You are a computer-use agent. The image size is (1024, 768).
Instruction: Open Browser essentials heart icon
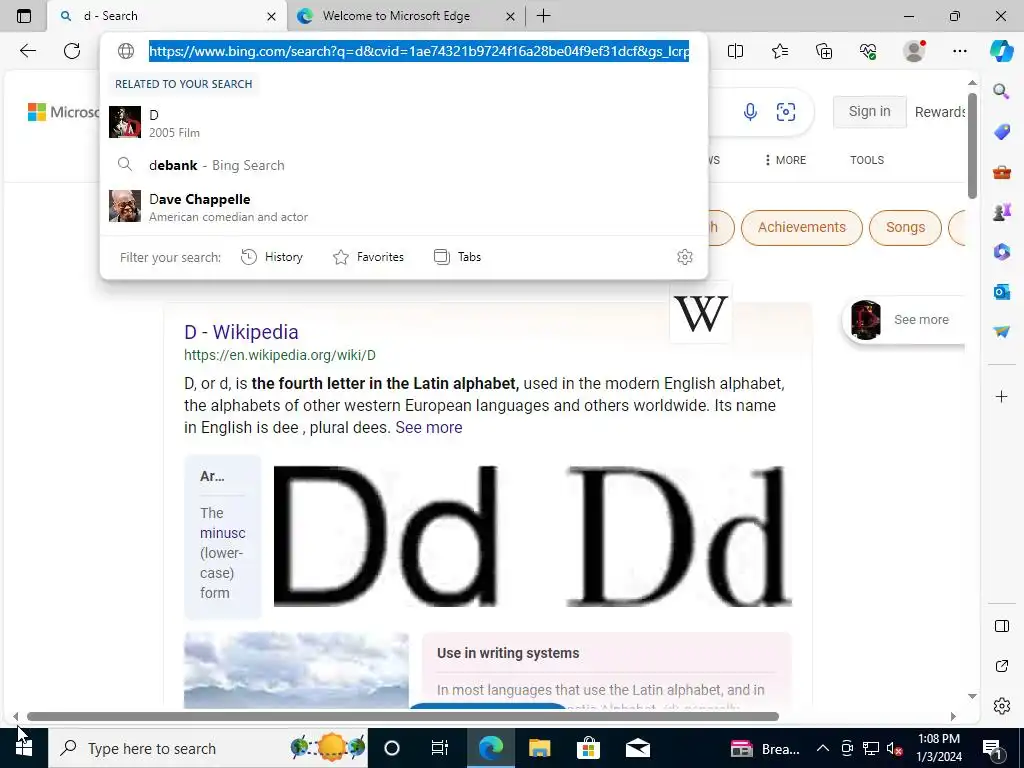point(868,51)
